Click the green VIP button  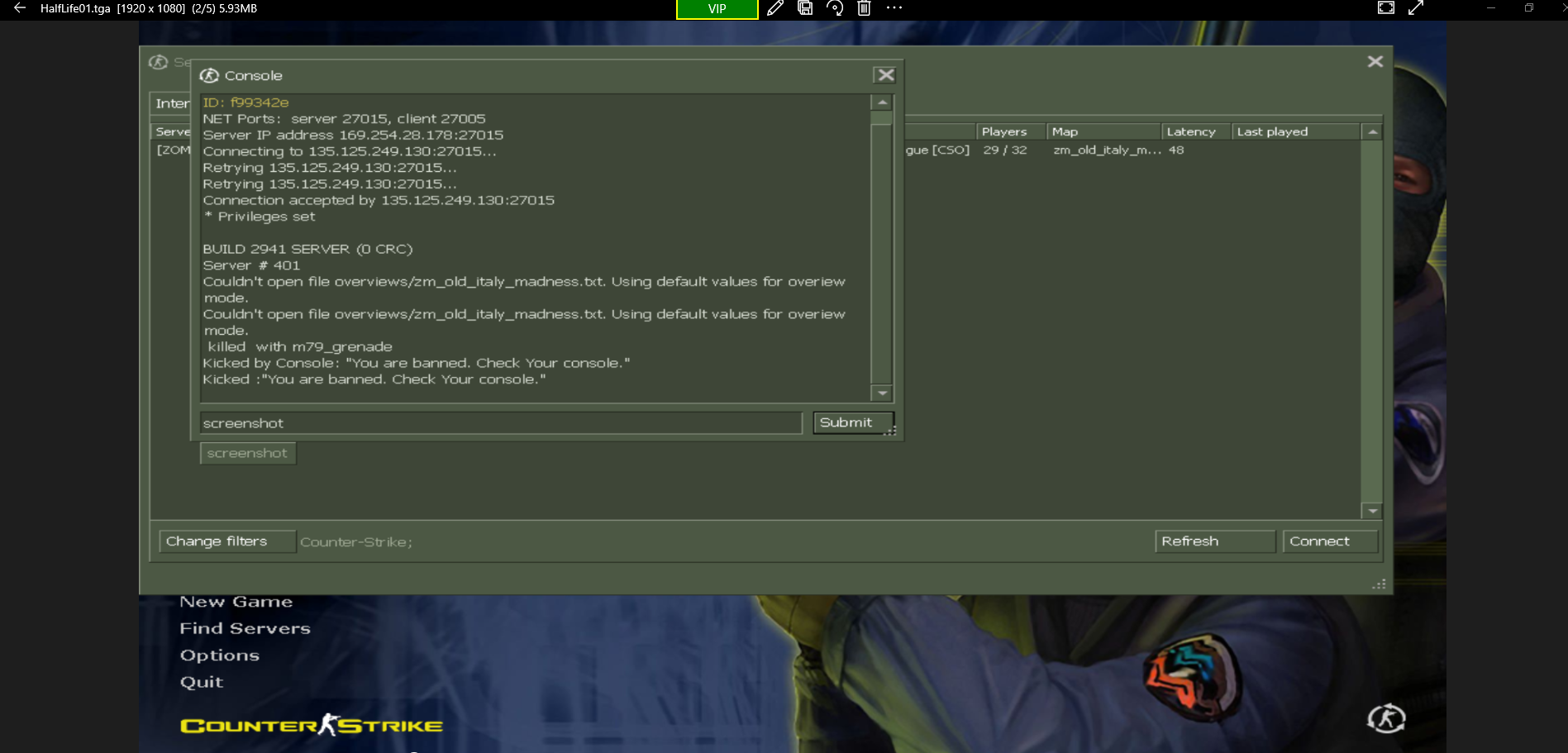pyautogui.click(x=717, y=9)
